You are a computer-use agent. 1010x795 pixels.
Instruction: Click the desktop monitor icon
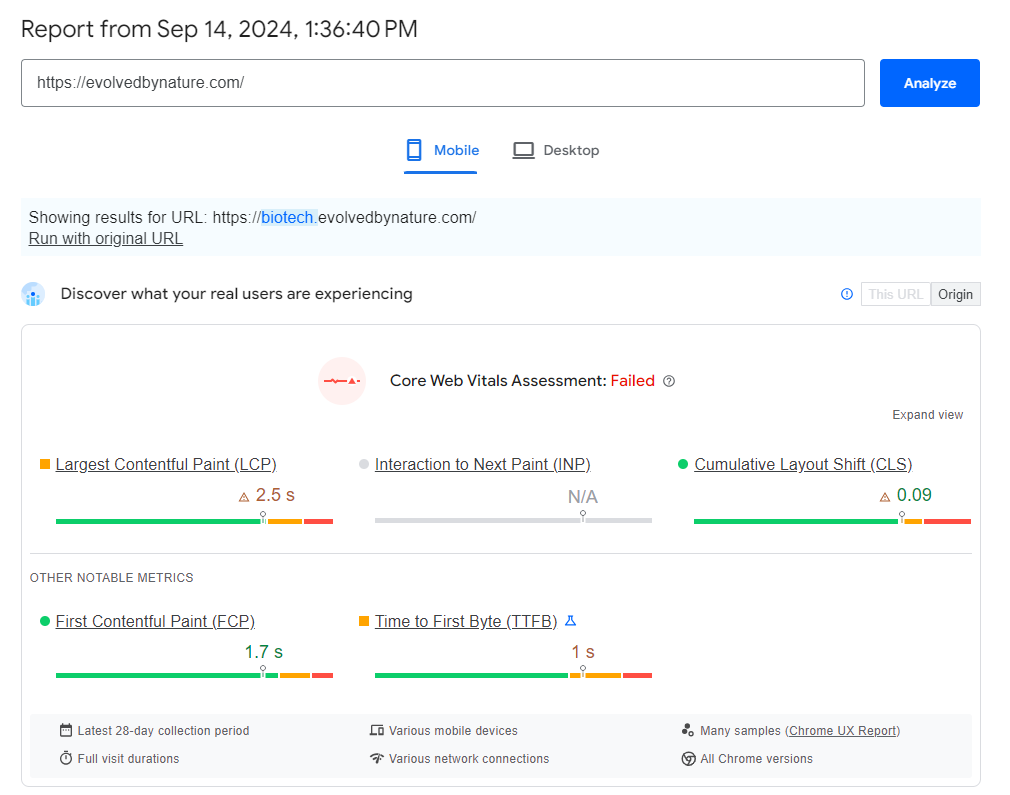coord(523,150)
